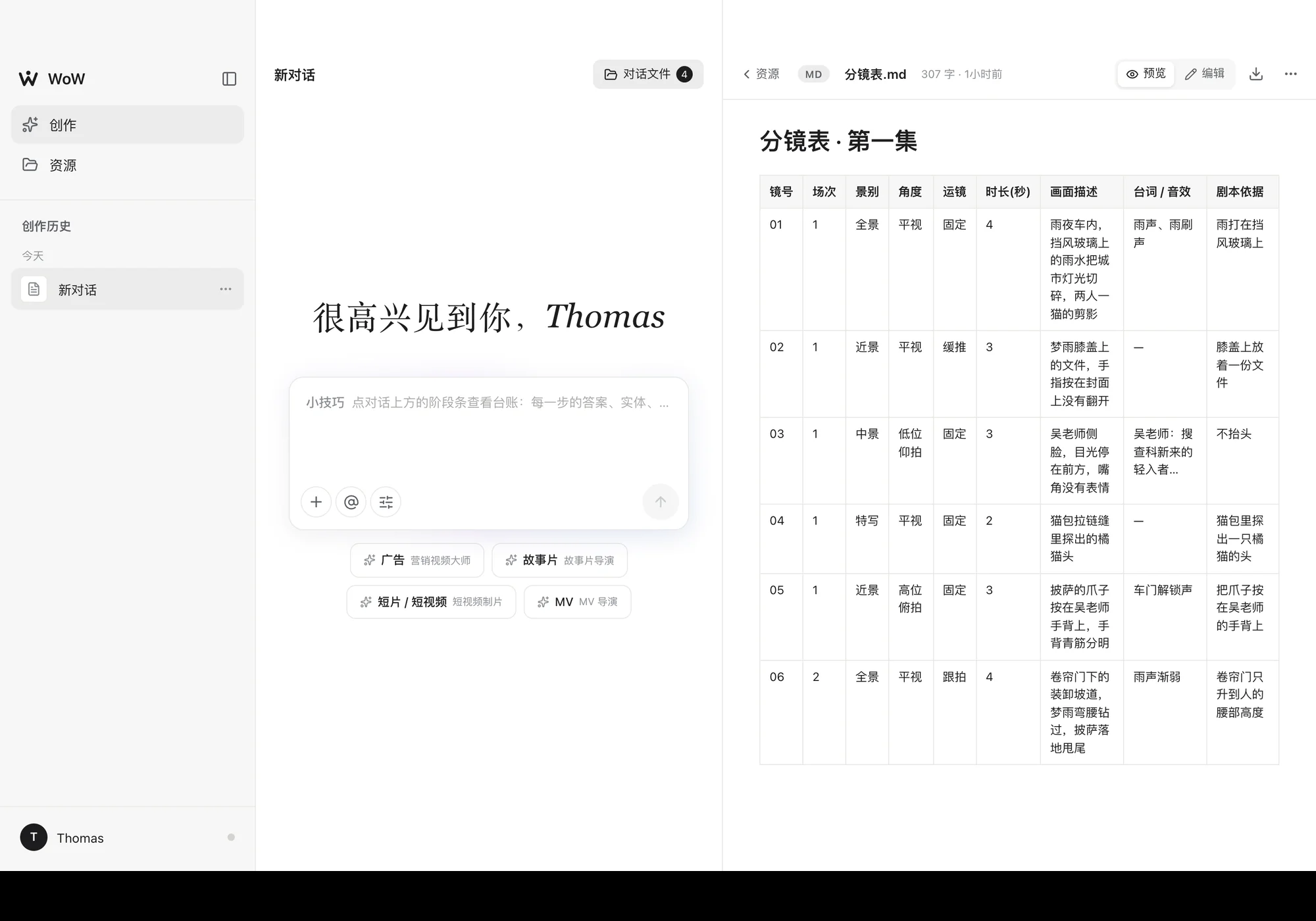The image size is (1316, 921).
Task: Click the send arrow button
Action: coord(661,502)
